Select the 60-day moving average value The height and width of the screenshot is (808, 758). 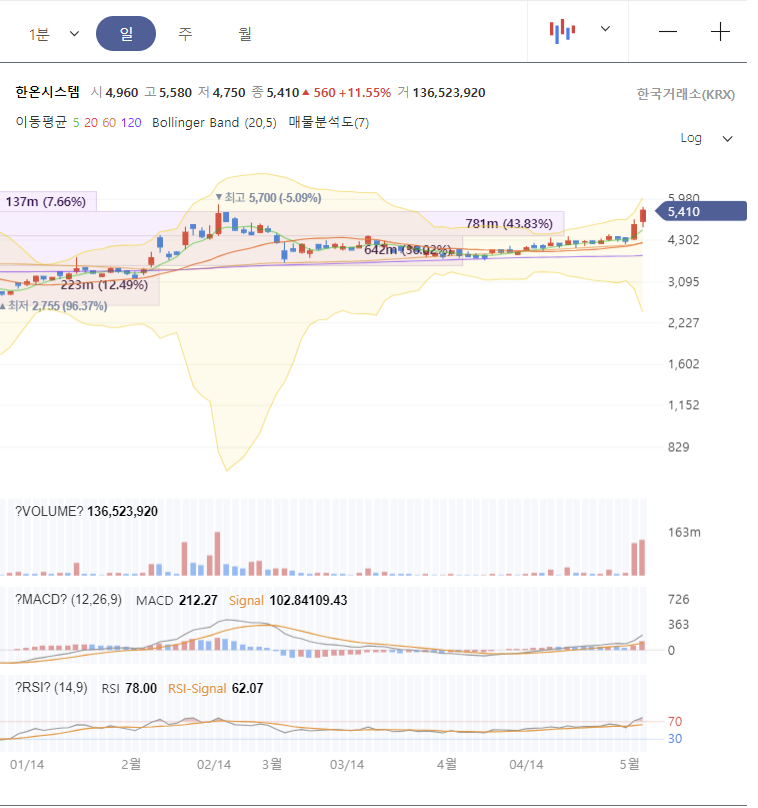pyautogui.click(x=109, y=123)
